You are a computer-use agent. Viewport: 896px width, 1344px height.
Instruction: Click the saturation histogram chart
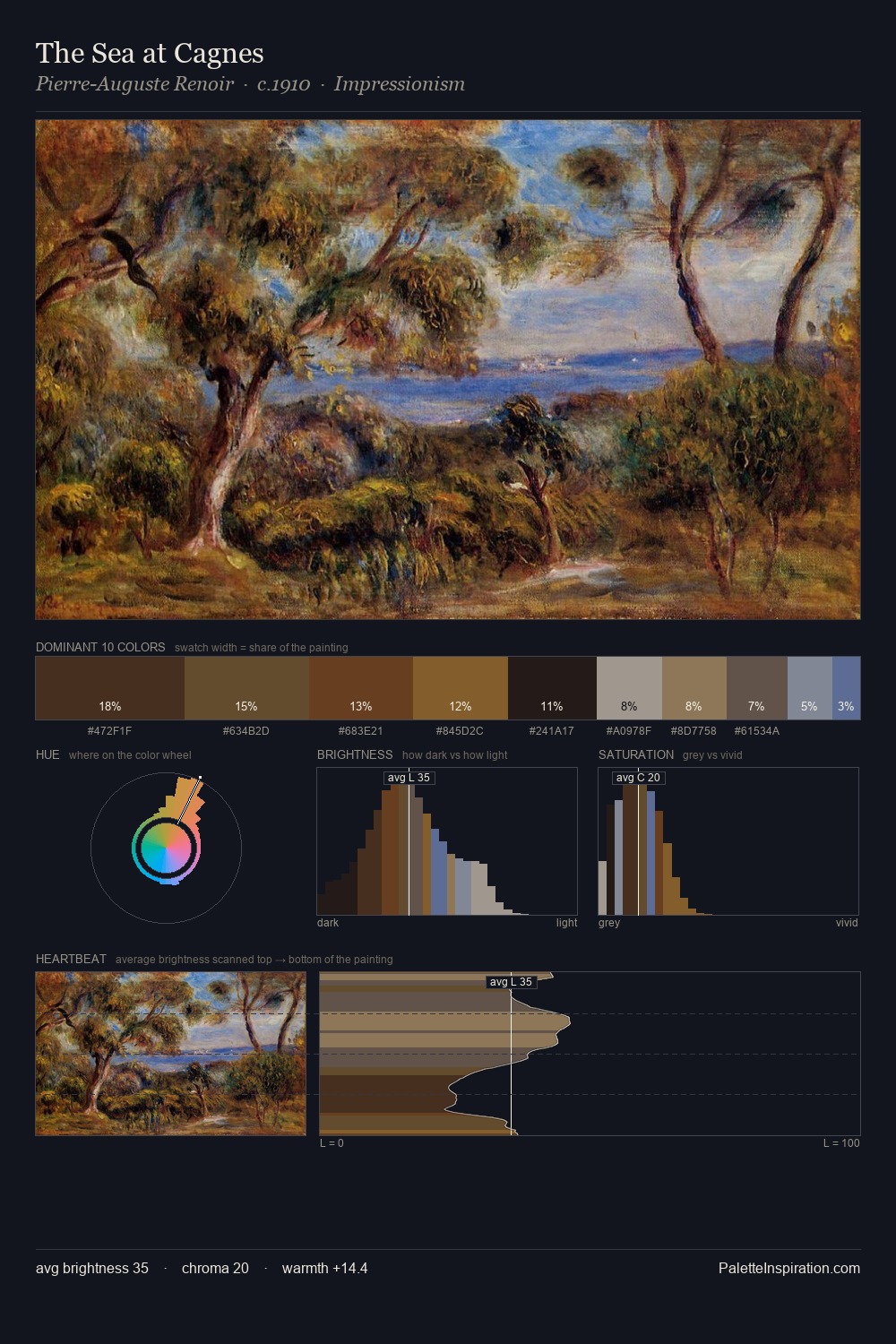coord(728,841)
